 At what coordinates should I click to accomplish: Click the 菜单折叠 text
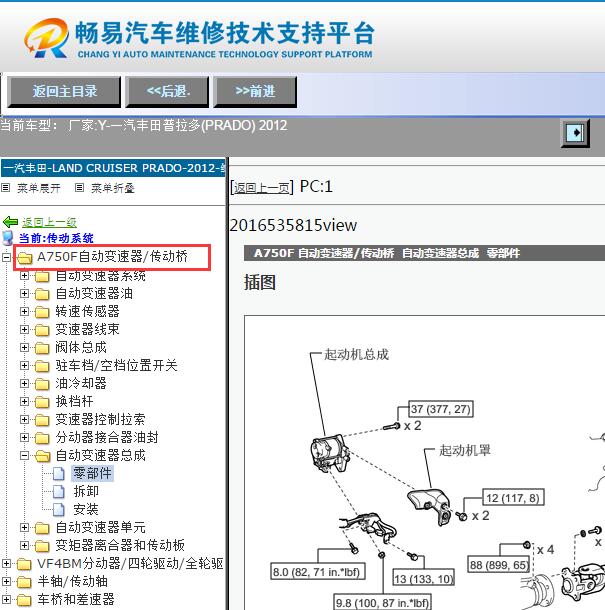click(x=113, y=188)
